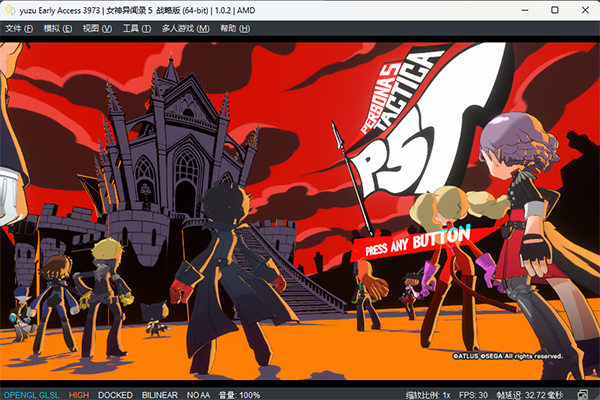Toggle the HIGH GPU accuracy button

[x=79, y=394]
